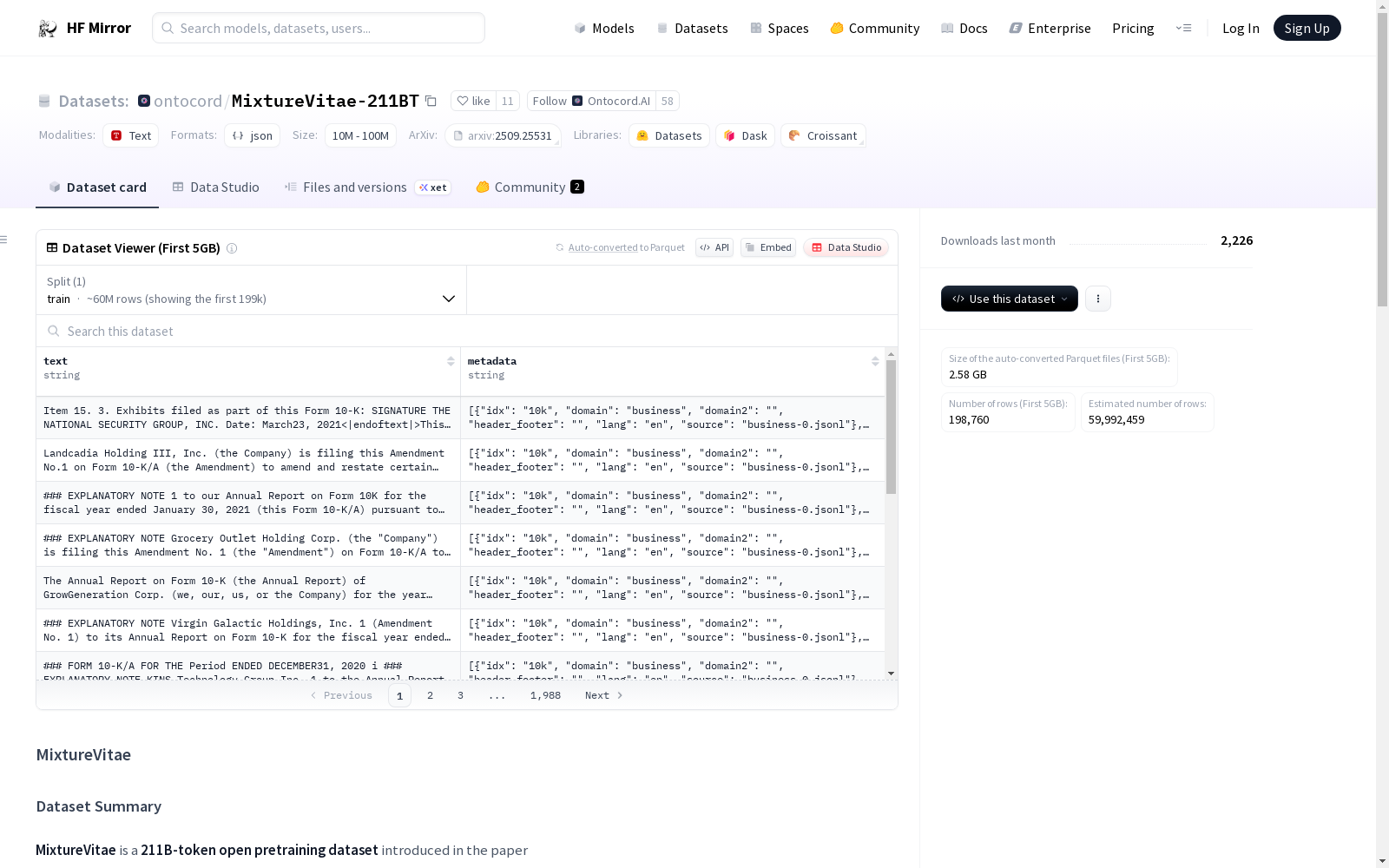The width and height of the screenshot is (1389, 868).
Task: Open the Community tab with 2 discussions
Action: coord(530,187)
